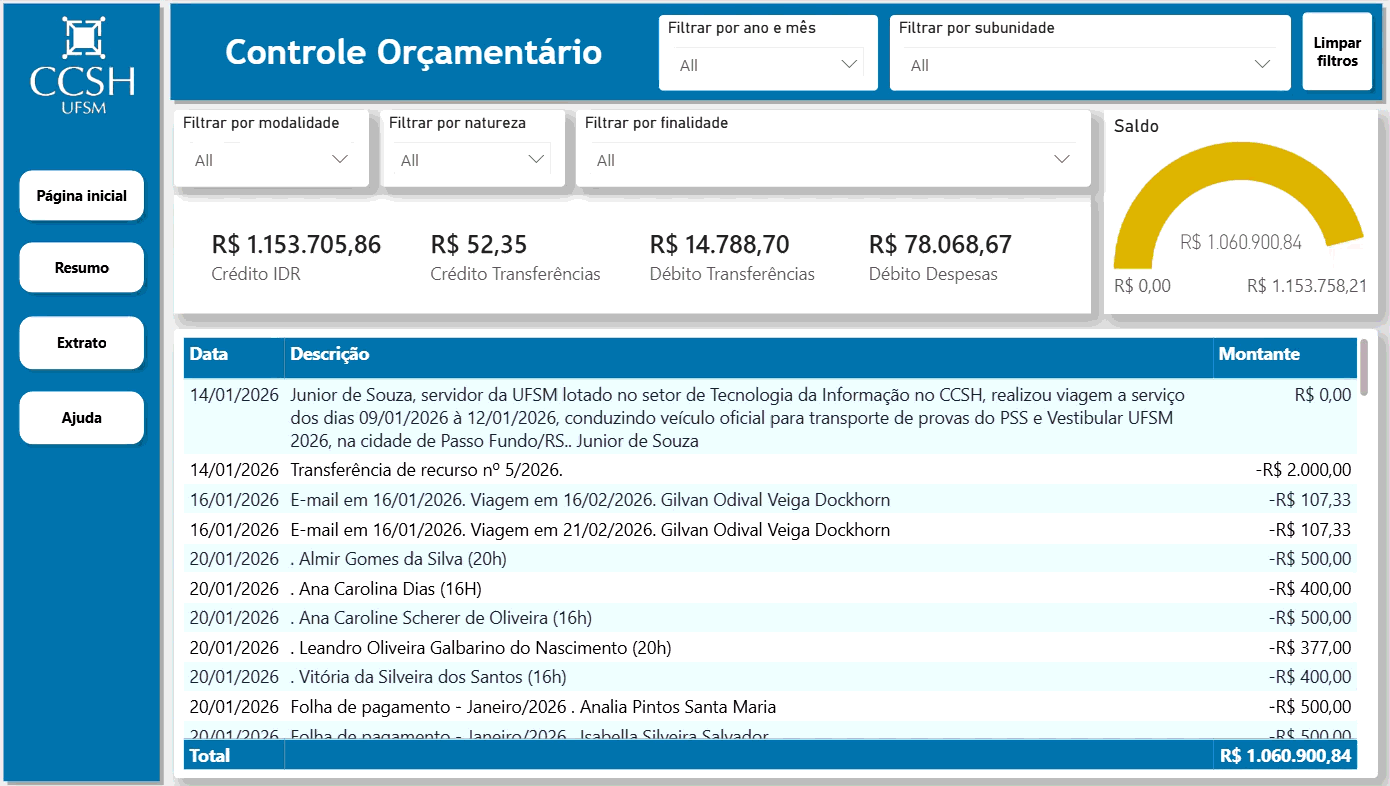Select the Débito Despesas card value
The height and width of the screenshot is (786, 1390).
tap(939, 245)
